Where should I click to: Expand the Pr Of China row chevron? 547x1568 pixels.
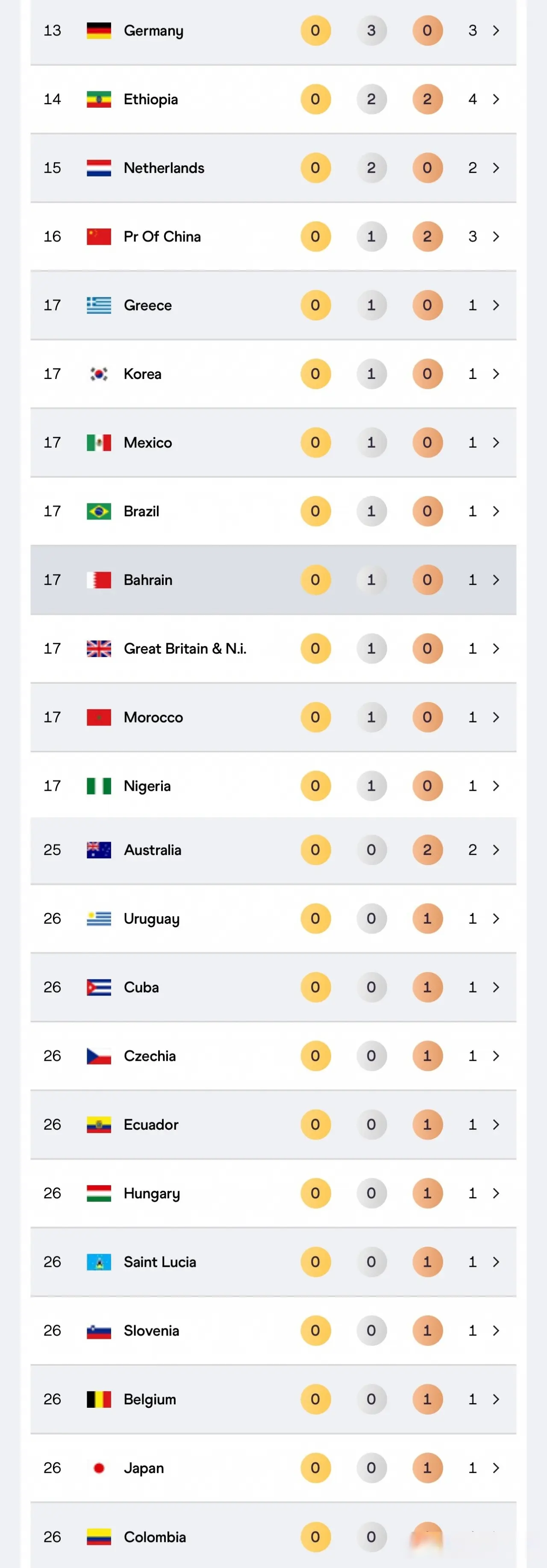tap(496, 236)
